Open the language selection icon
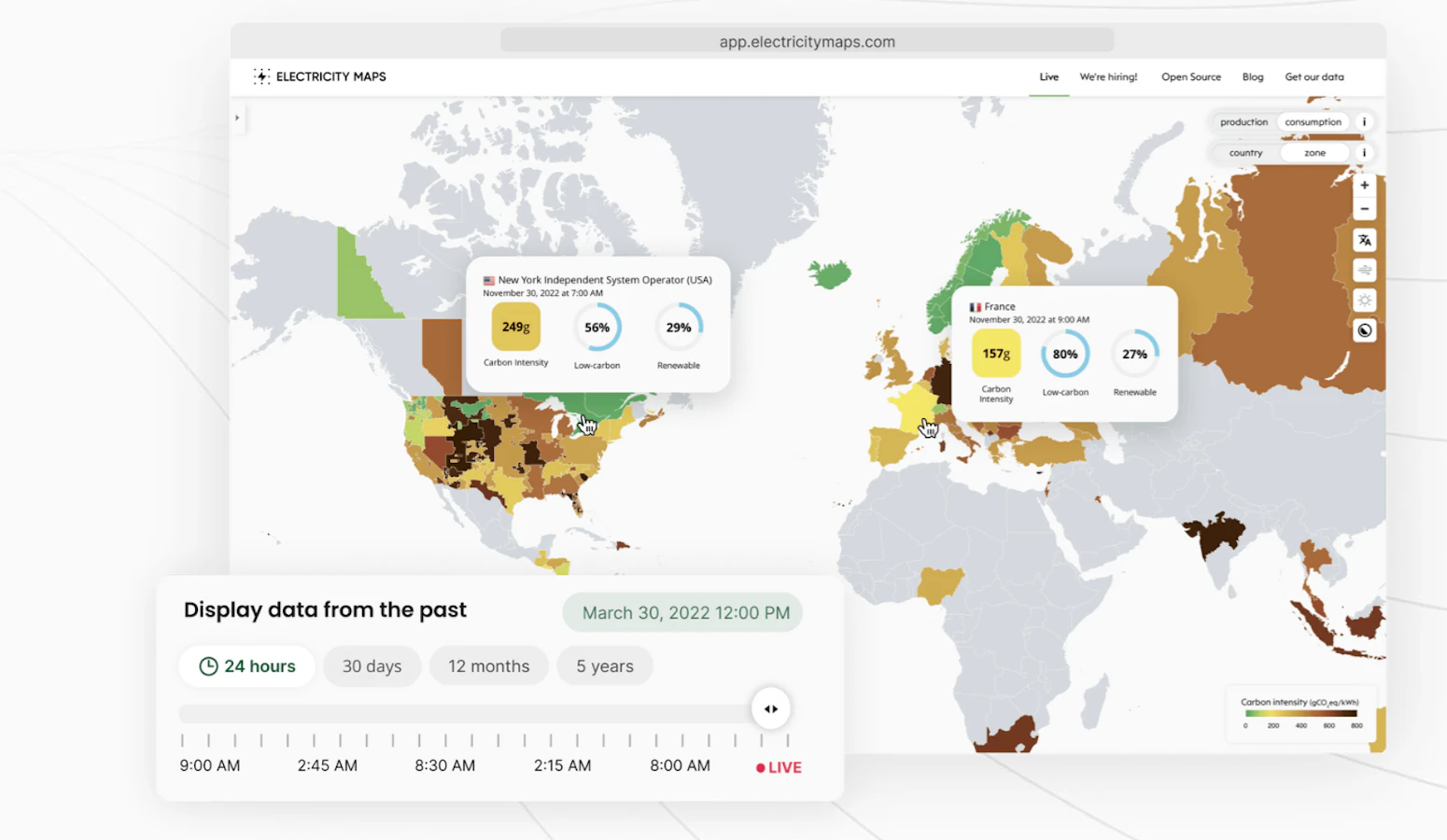This screenshot has height=840, width=1447. 1365,240
